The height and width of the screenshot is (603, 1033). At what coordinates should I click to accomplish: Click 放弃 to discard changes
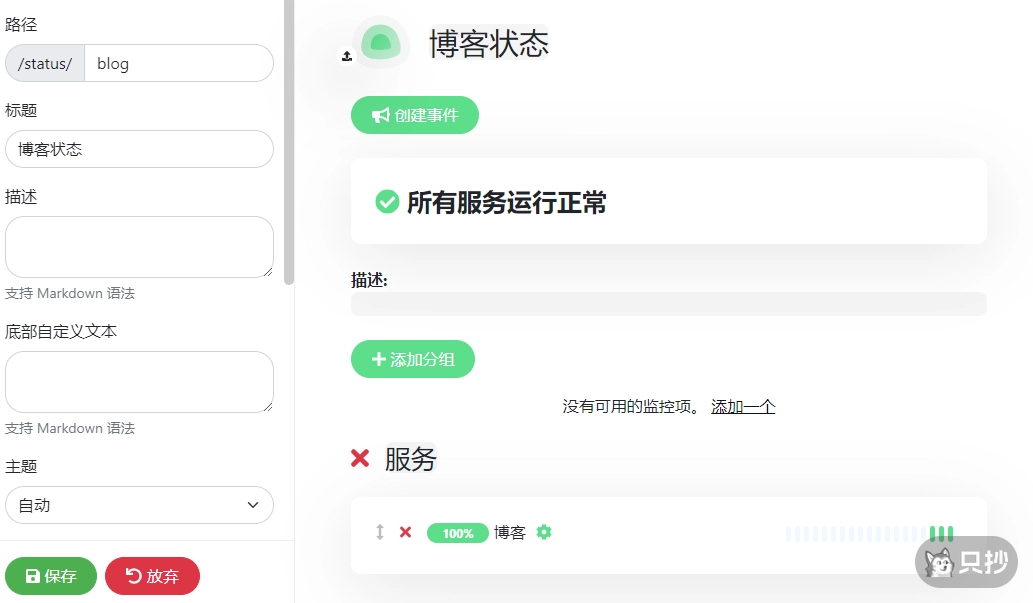click(x=152, y=576)
